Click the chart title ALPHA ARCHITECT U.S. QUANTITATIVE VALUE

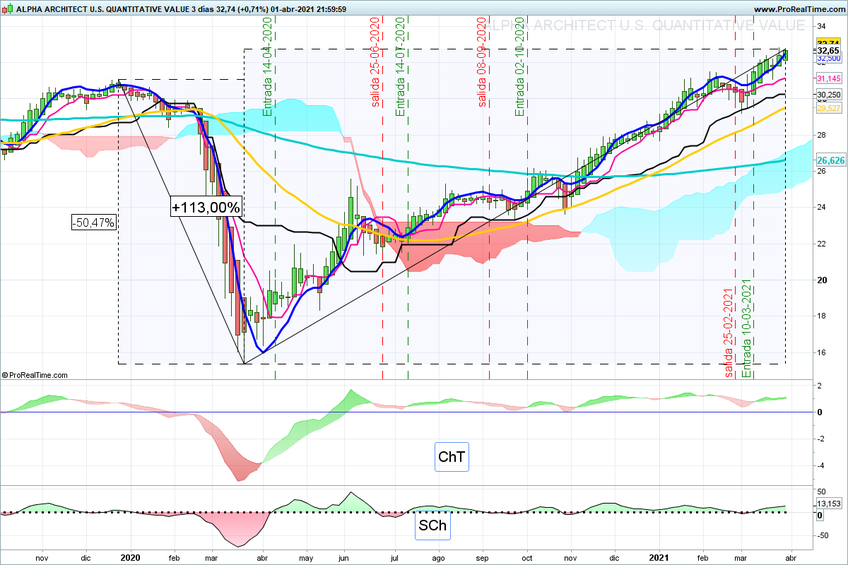coord(103,9)
